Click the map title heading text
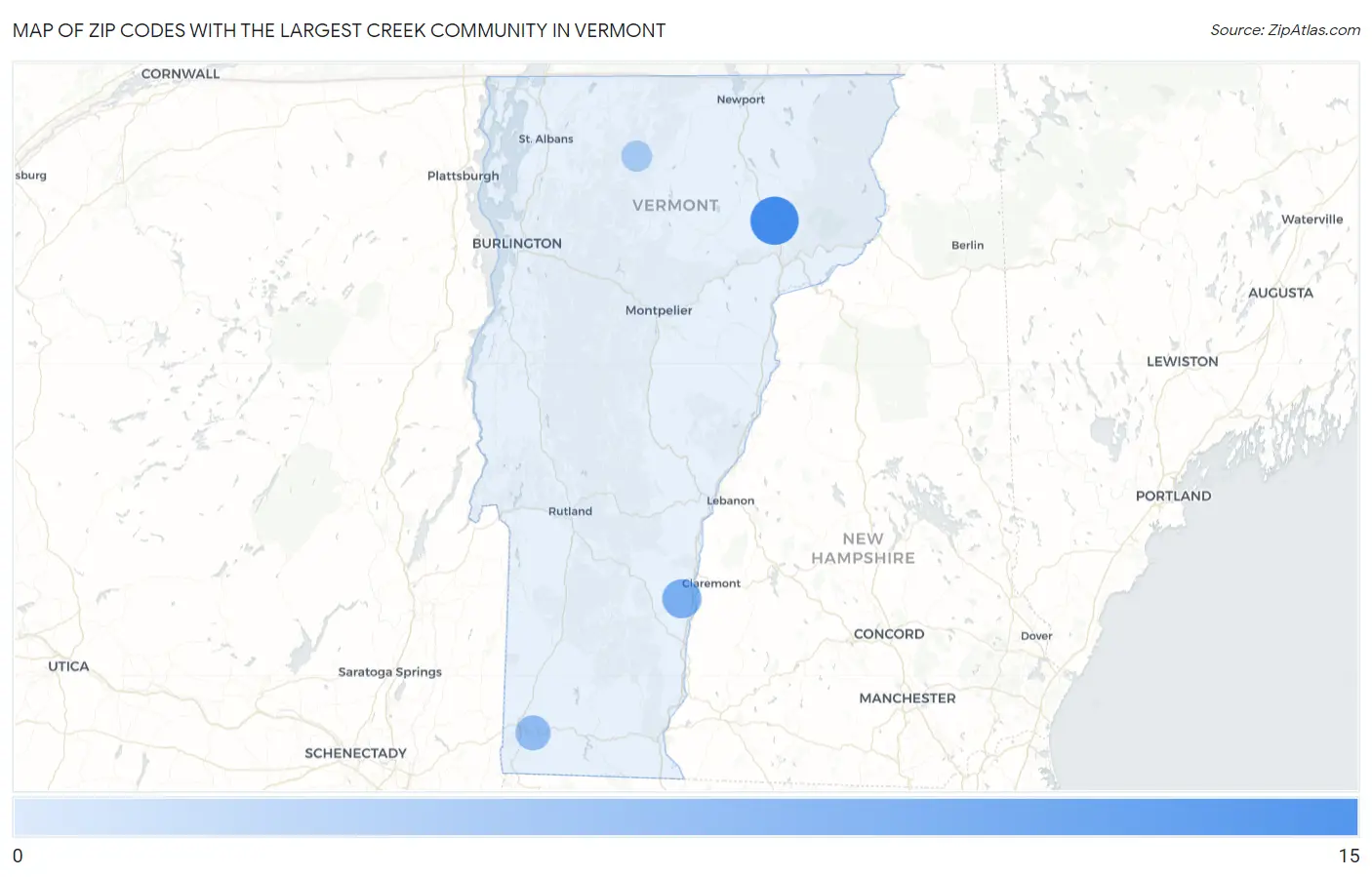1372x877 pixels. click(x=340, y=30)
